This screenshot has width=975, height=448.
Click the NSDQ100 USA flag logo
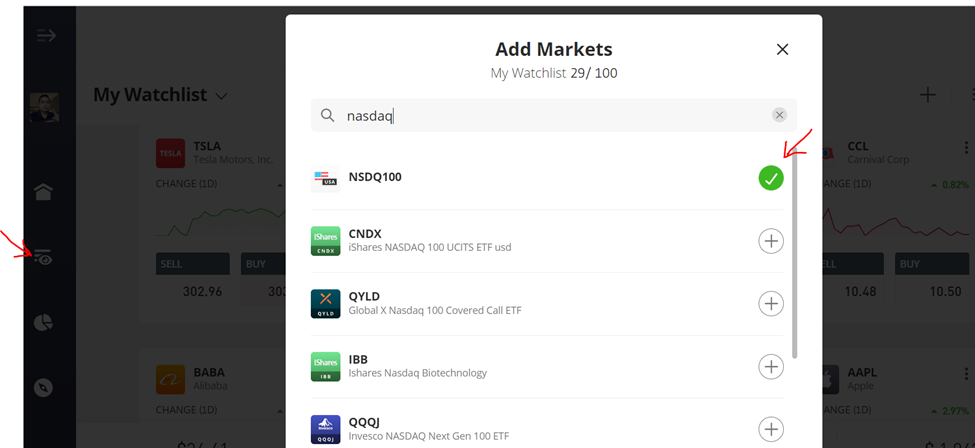point(325,178)
